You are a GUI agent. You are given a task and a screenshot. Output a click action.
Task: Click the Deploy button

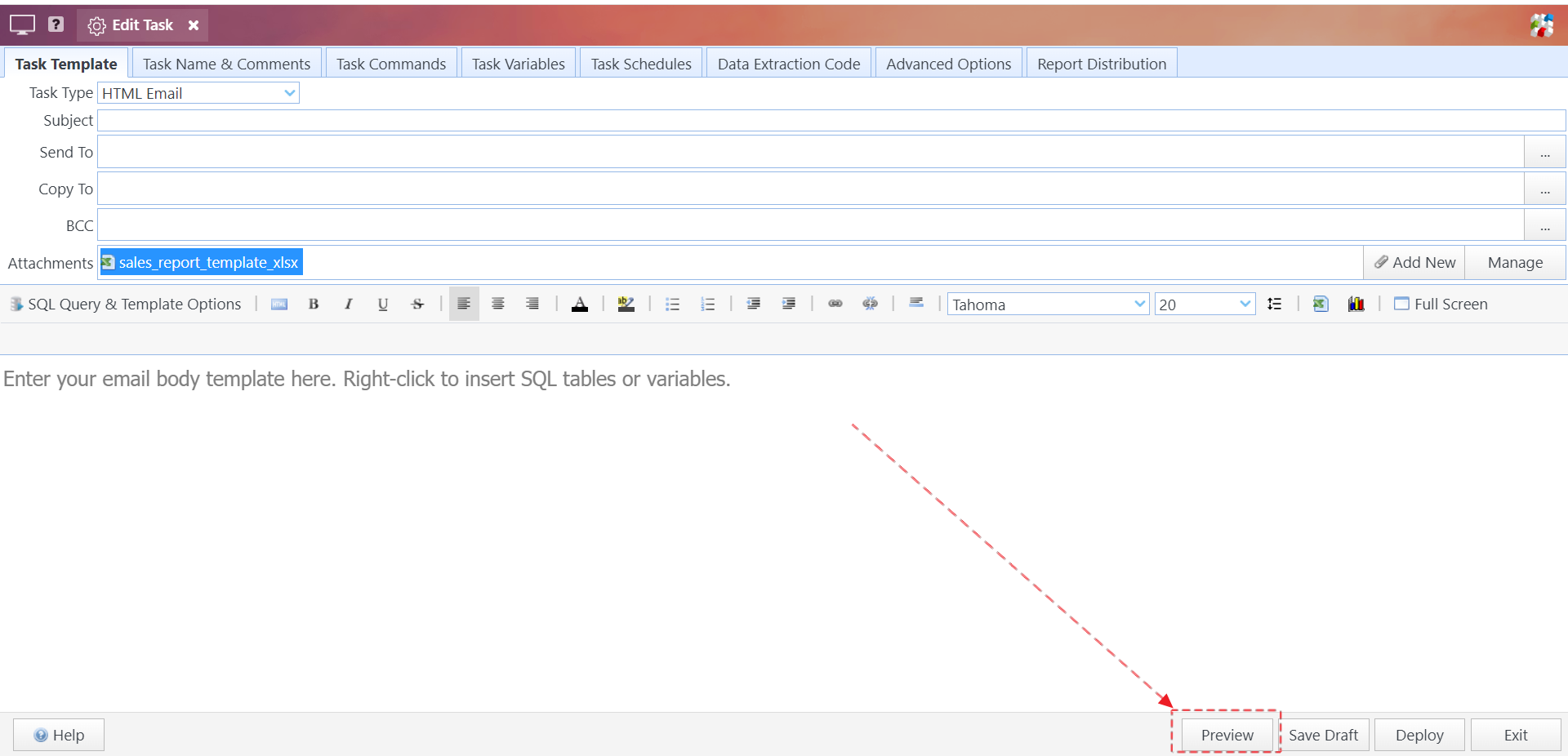pyautogui.click(x=1419, y=735)
